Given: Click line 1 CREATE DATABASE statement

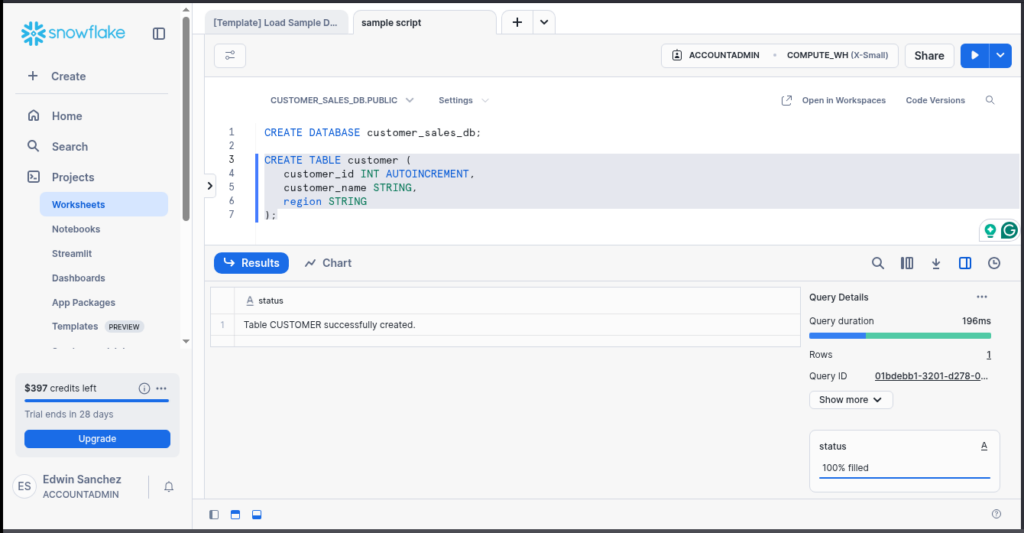Looking at the screenshot, I should tap(372, 133).
